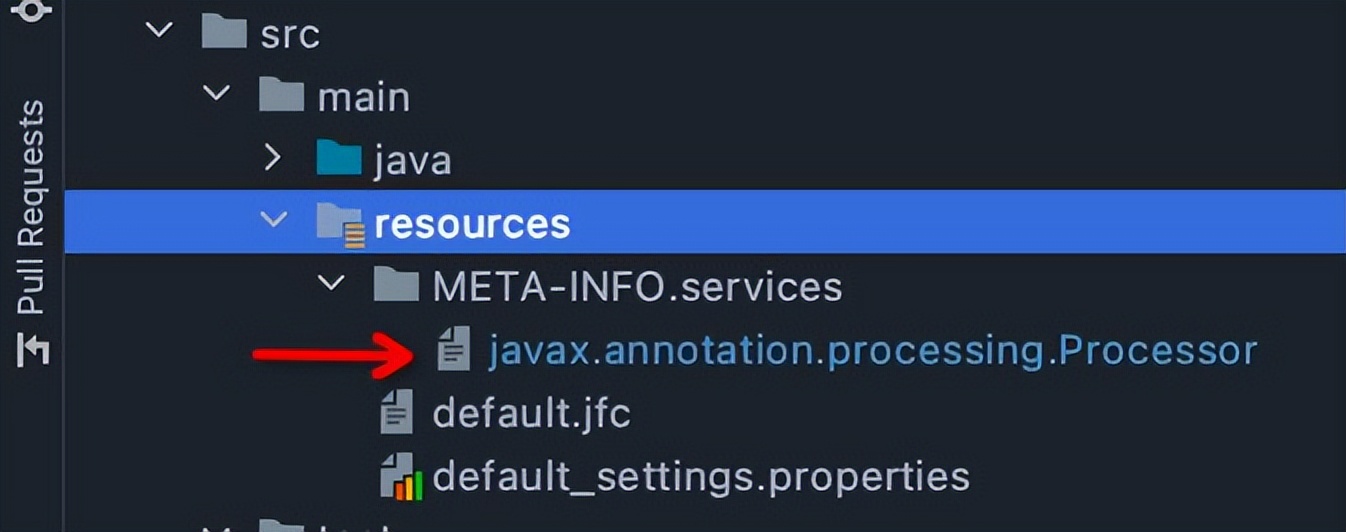Click the Pull Requests arrow icon in sidebar

(x=33, y=348)
